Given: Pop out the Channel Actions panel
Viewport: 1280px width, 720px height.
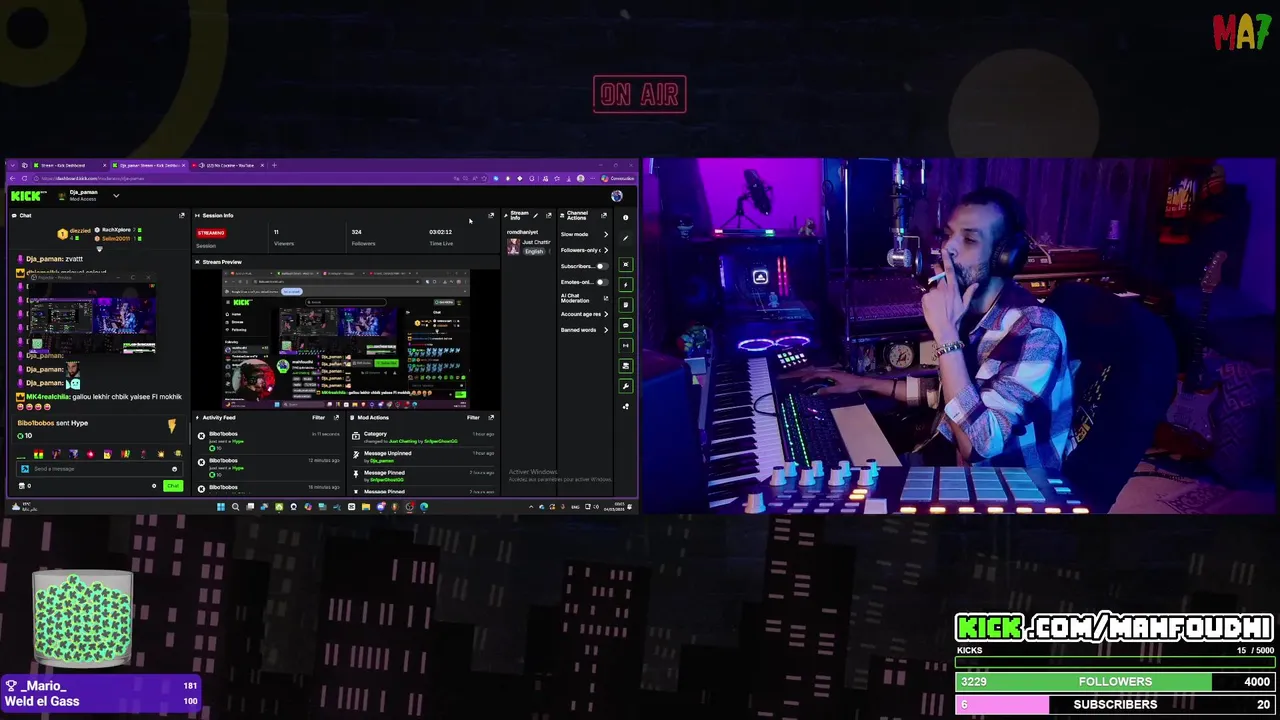Looking at the screenshot, I should [x=603, y=215].
